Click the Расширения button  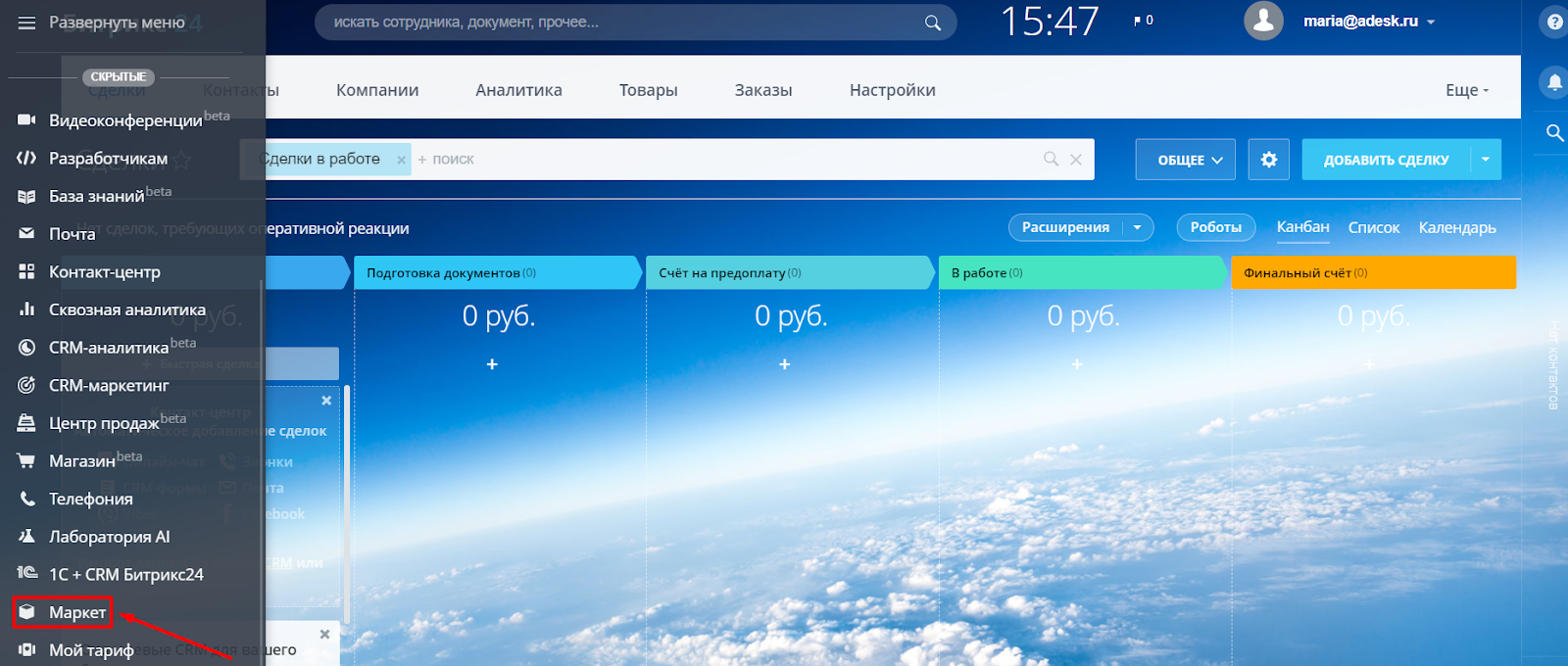point(1065,227)
